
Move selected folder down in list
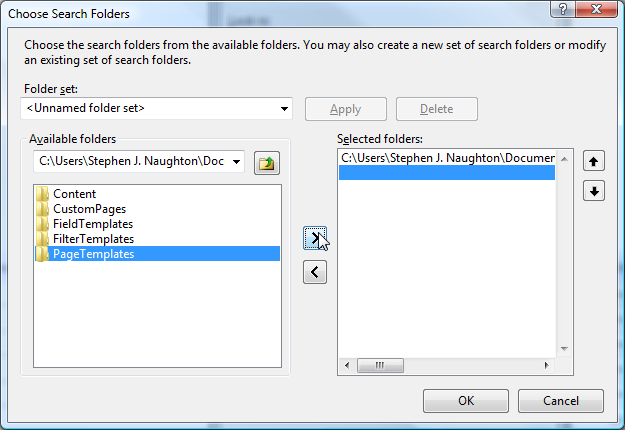pos(594,191)
